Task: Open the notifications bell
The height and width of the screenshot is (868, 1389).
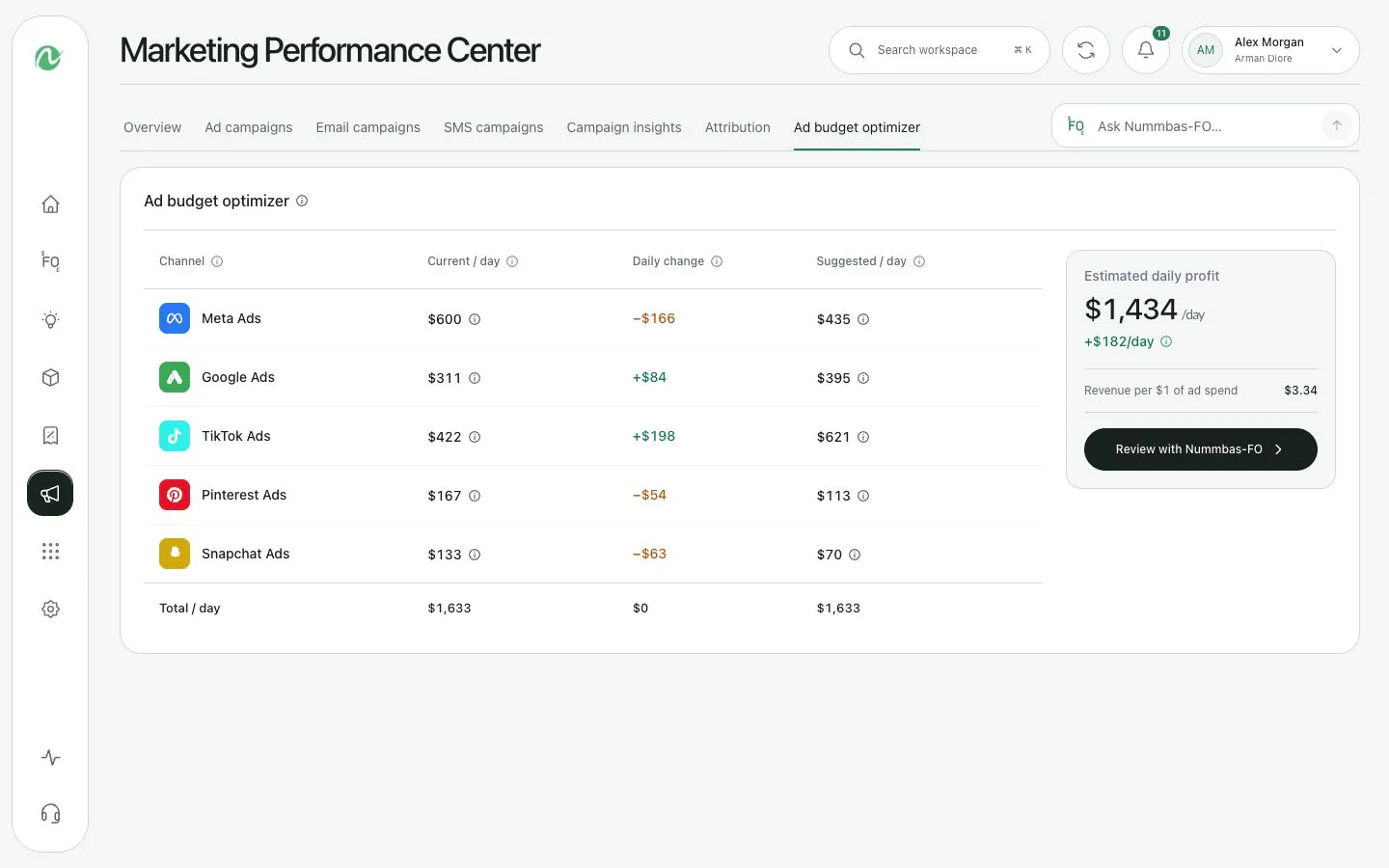Action: [1146, 50]
